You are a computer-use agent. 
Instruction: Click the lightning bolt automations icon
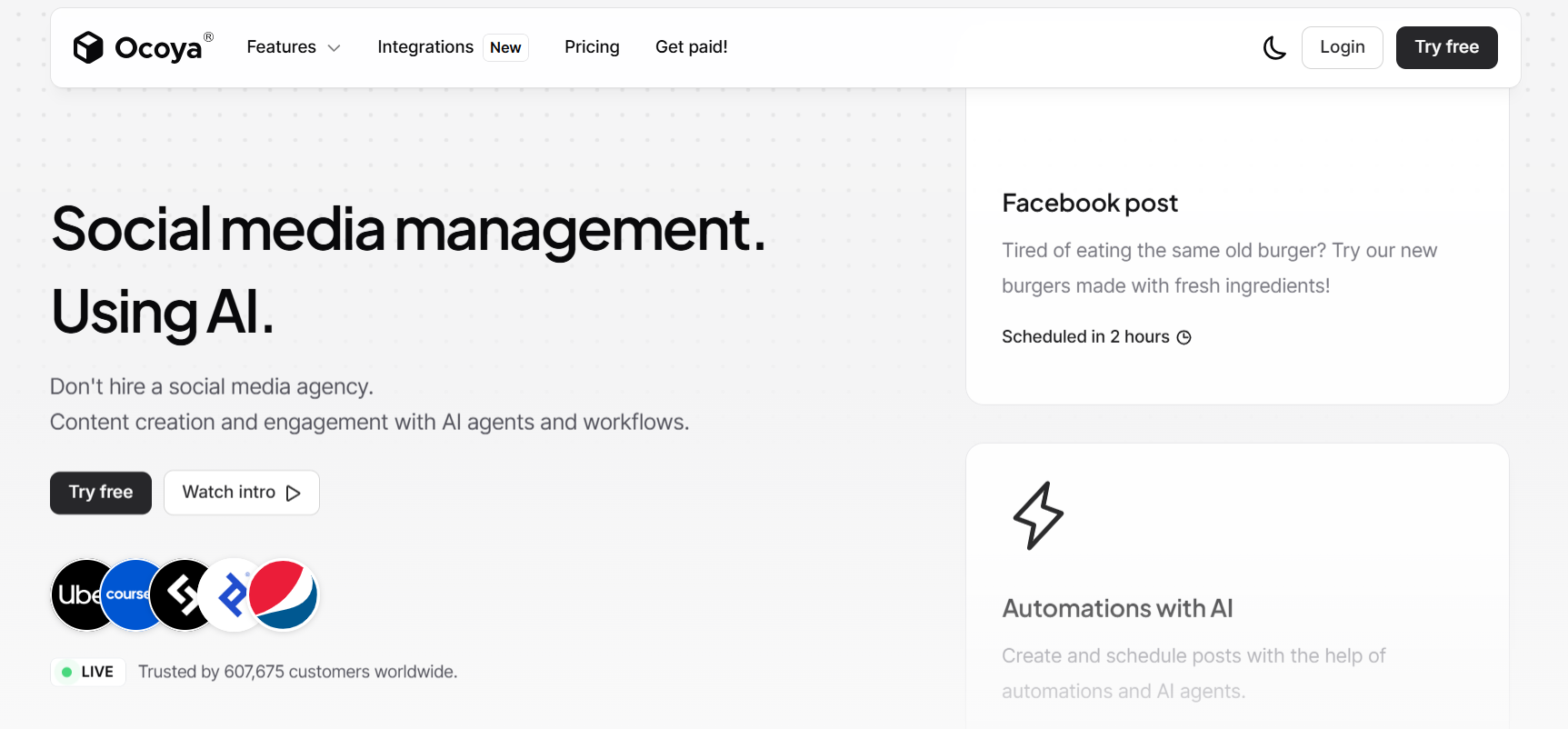tap(1038, 515)
